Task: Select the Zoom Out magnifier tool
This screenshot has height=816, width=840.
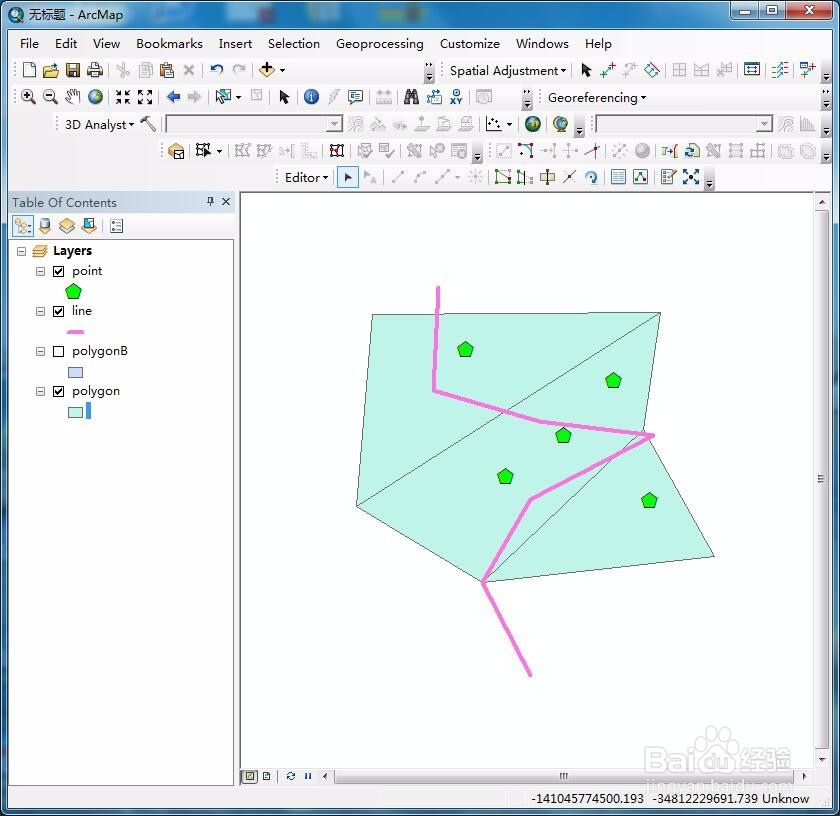Action: coord(50,96)
